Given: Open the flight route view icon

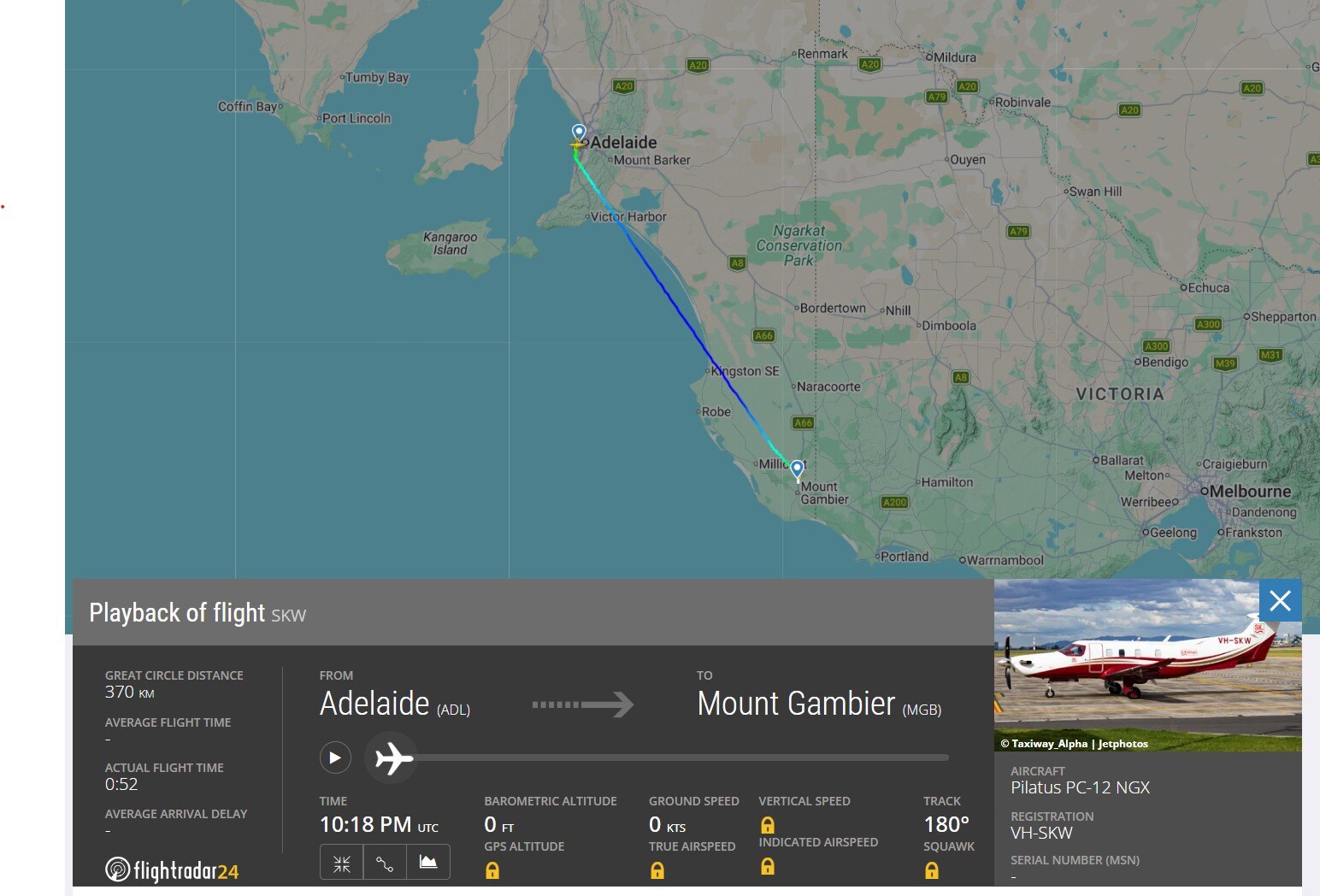Looking at the screenshot, I should [385, 862].
